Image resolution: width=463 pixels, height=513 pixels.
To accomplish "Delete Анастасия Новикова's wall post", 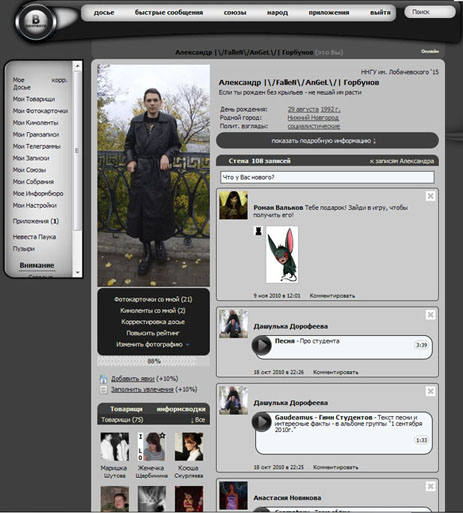I will point(430,486).
